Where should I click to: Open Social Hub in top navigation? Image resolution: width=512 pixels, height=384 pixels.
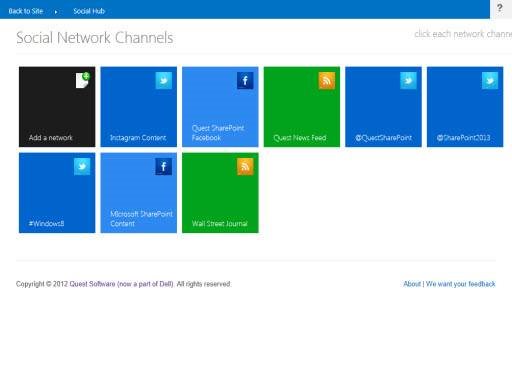click(x=89, y=11)
